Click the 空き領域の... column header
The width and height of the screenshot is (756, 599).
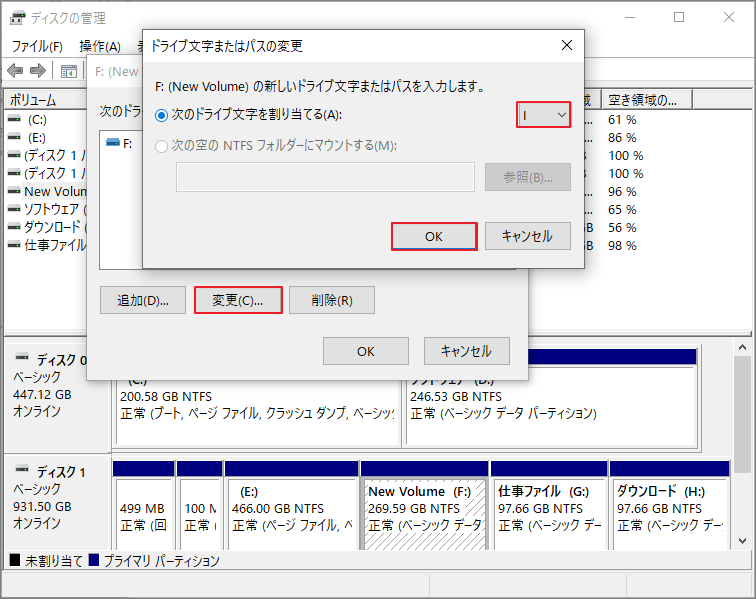pyautogui.click(x=647, y=100)
